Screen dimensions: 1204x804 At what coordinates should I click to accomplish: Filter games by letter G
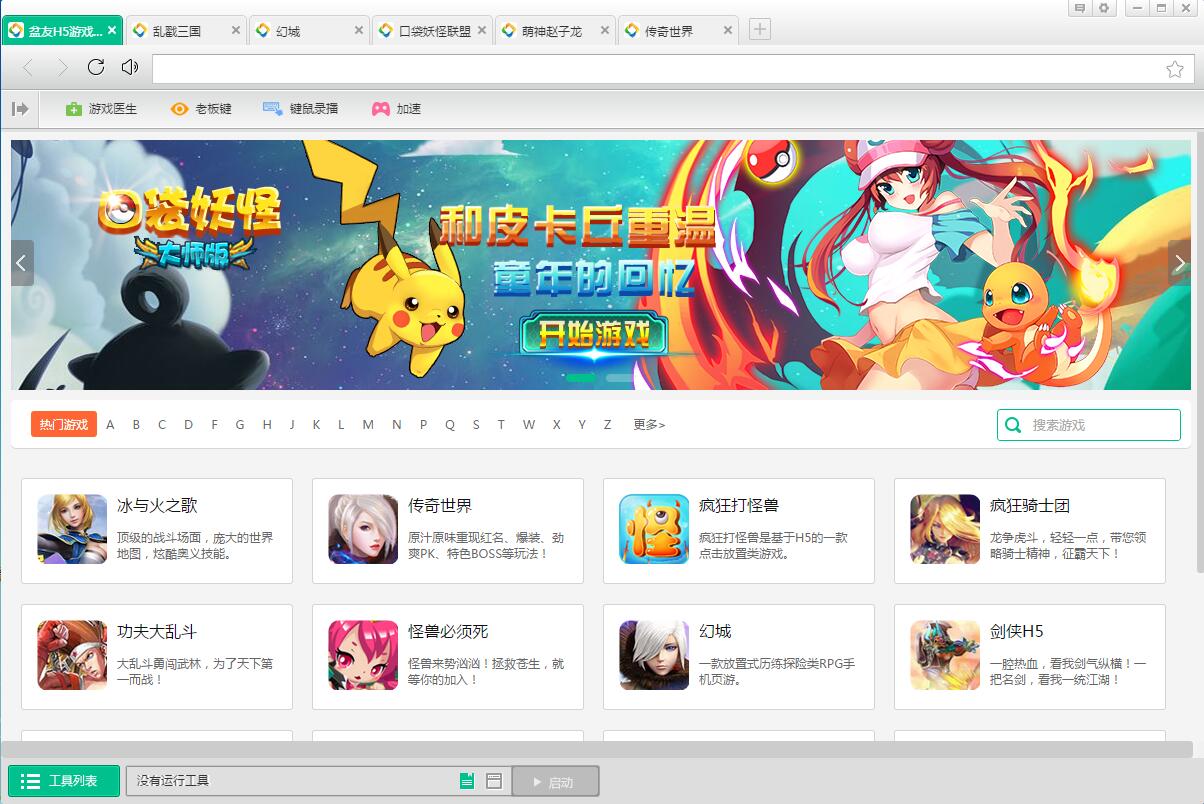tap(240, 425)
